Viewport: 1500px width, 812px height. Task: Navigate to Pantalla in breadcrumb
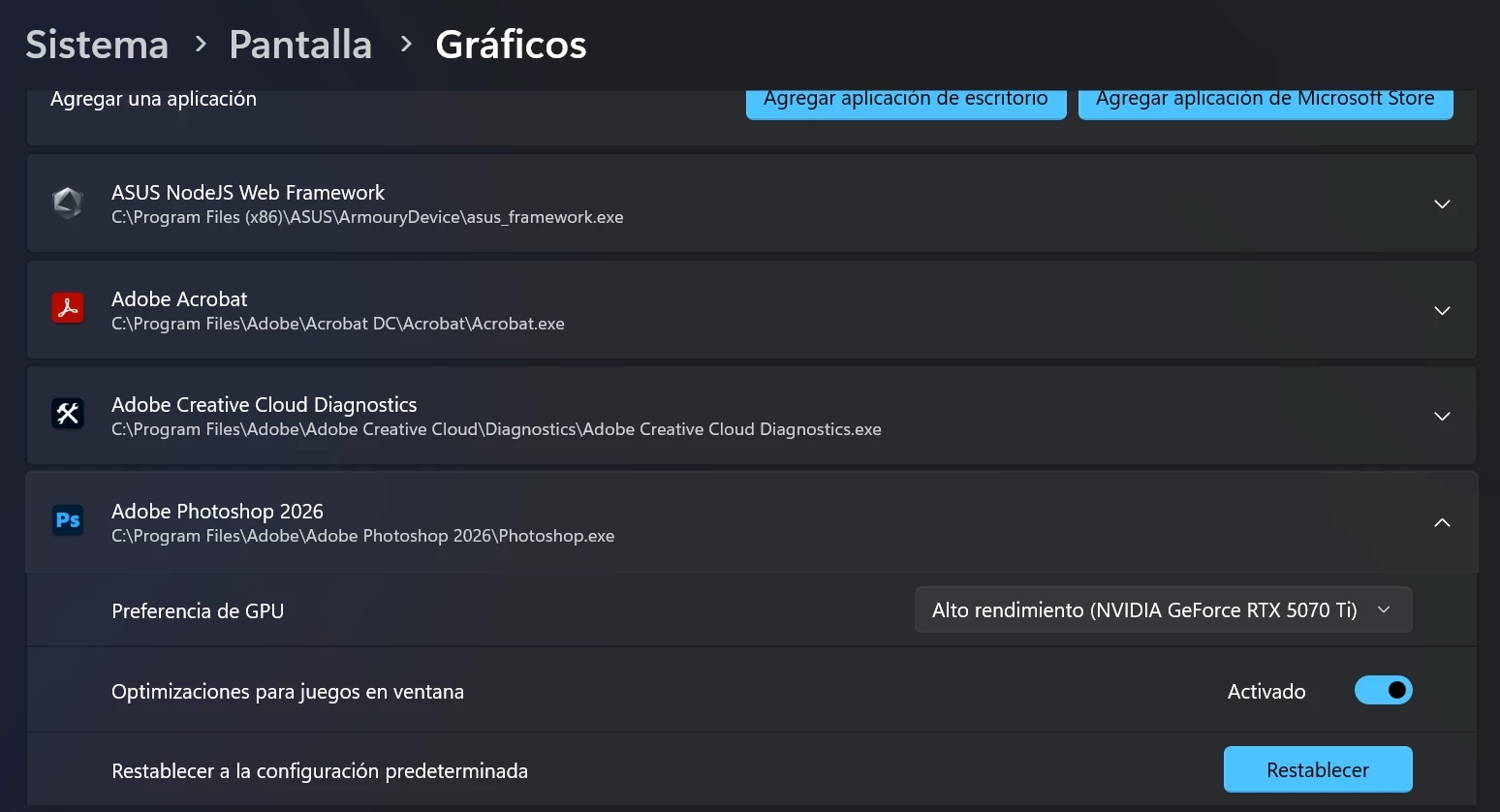click(x=300, y=45)
